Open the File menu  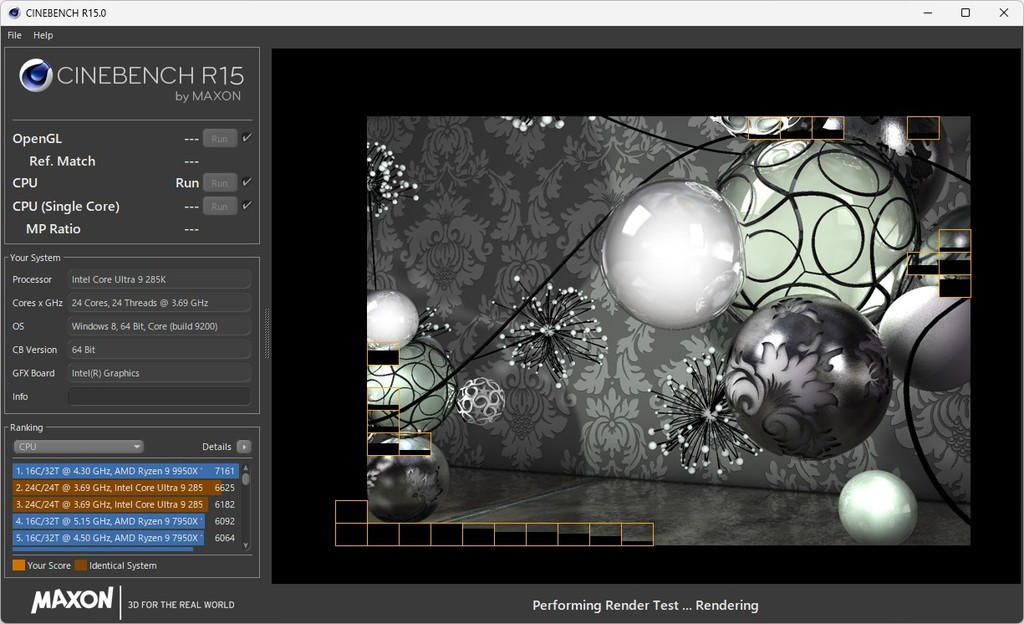coord(14,35)
